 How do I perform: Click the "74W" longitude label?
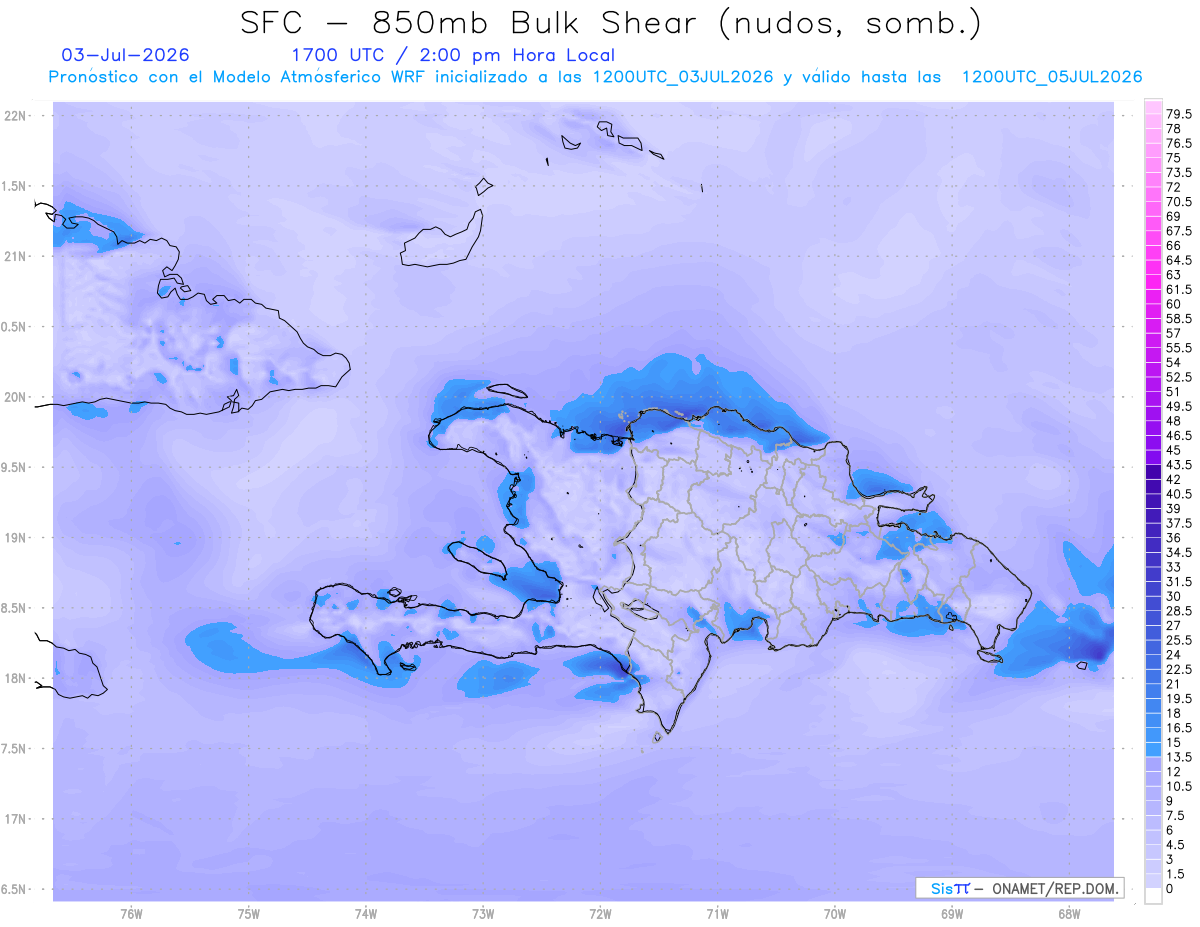point(366,913)
